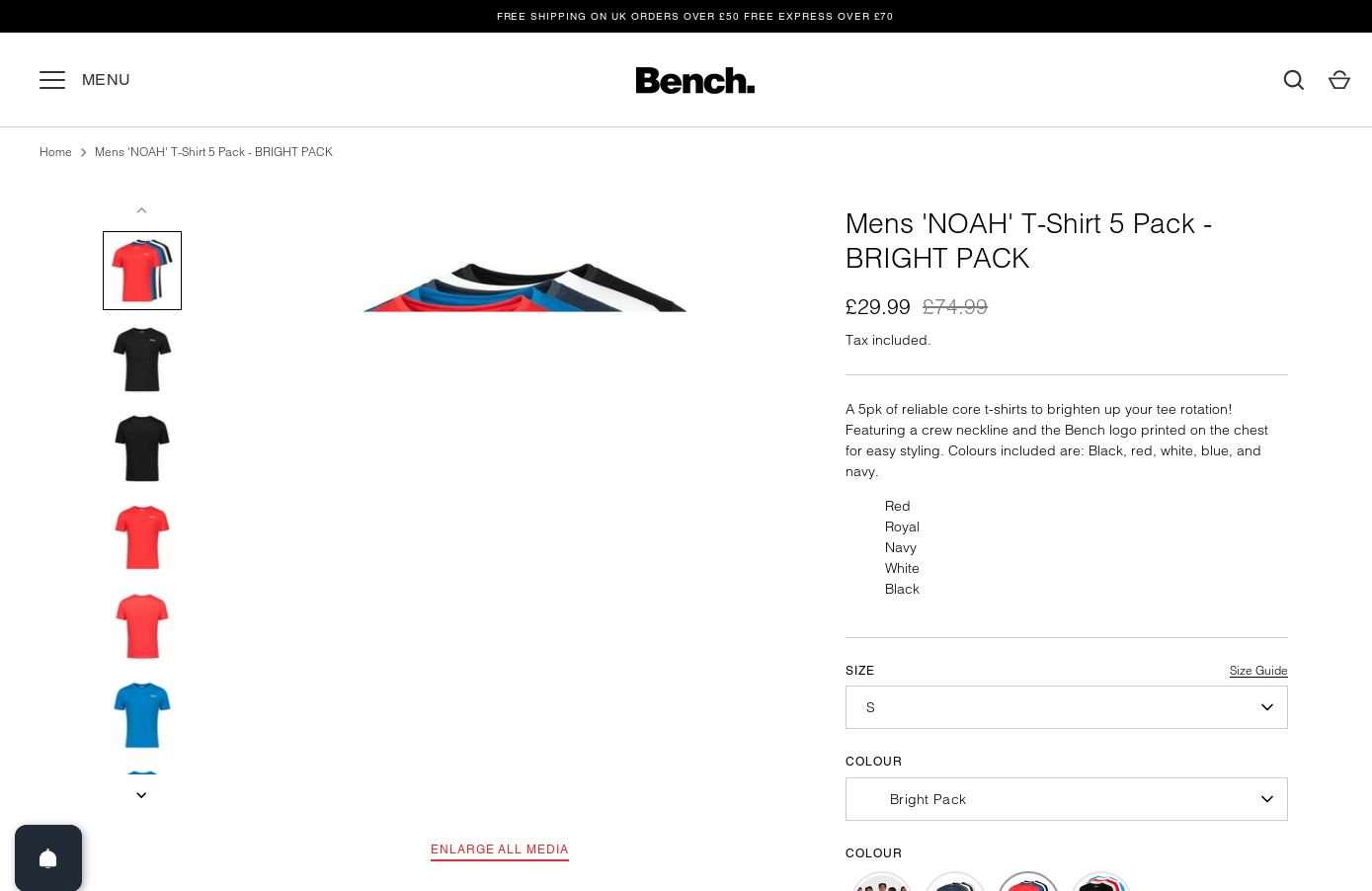1372x891 pixels.
Task: Click Enlarge All Media link
Action: pyautogui.click(x=500, y=850)
